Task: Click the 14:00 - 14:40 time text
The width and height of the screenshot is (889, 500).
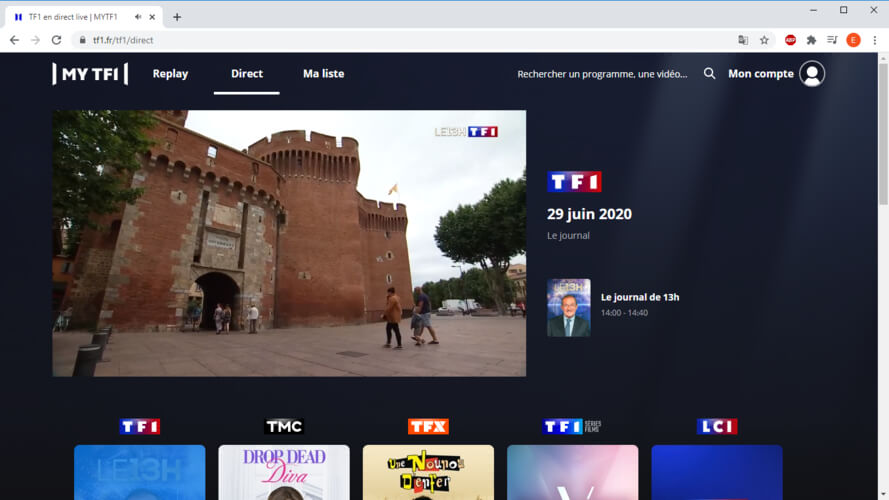Action: coord(624,312)
